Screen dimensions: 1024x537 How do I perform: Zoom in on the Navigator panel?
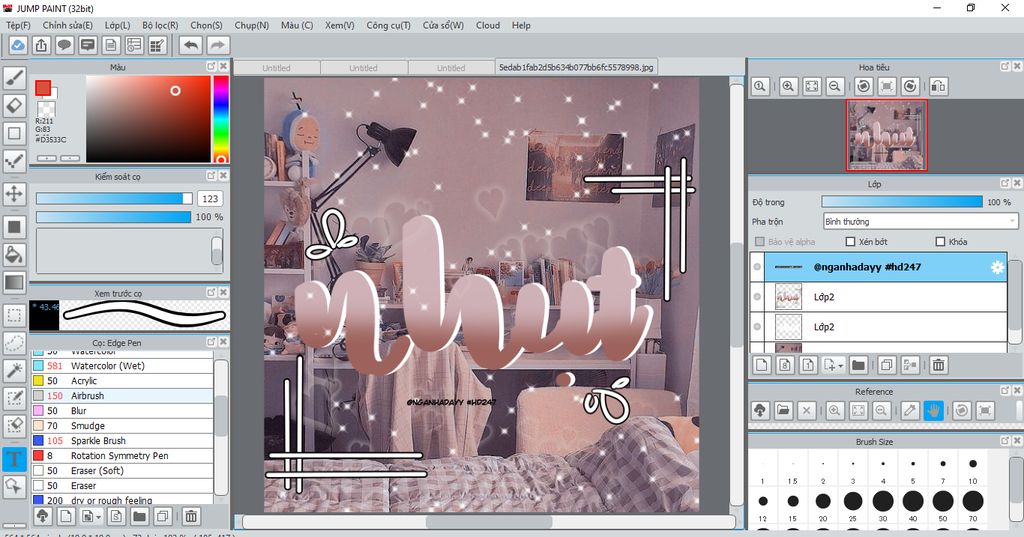coord(788,86)
